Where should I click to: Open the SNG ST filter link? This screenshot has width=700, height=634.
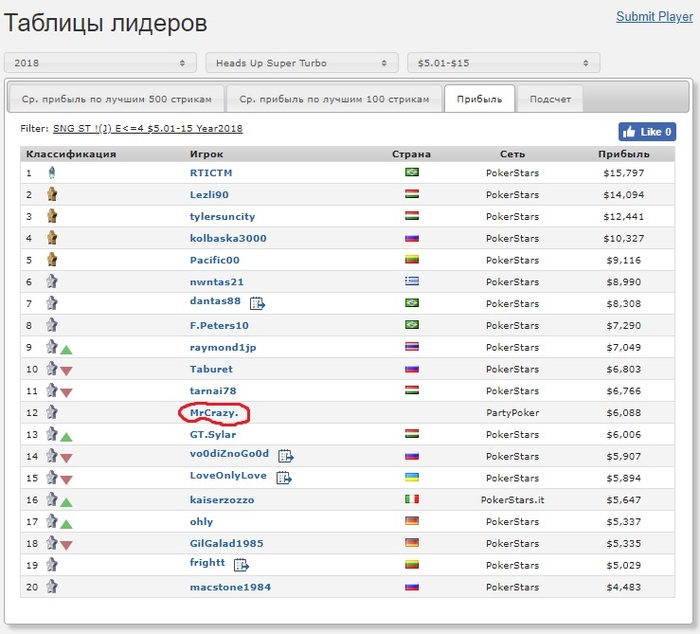coord(148,129)
